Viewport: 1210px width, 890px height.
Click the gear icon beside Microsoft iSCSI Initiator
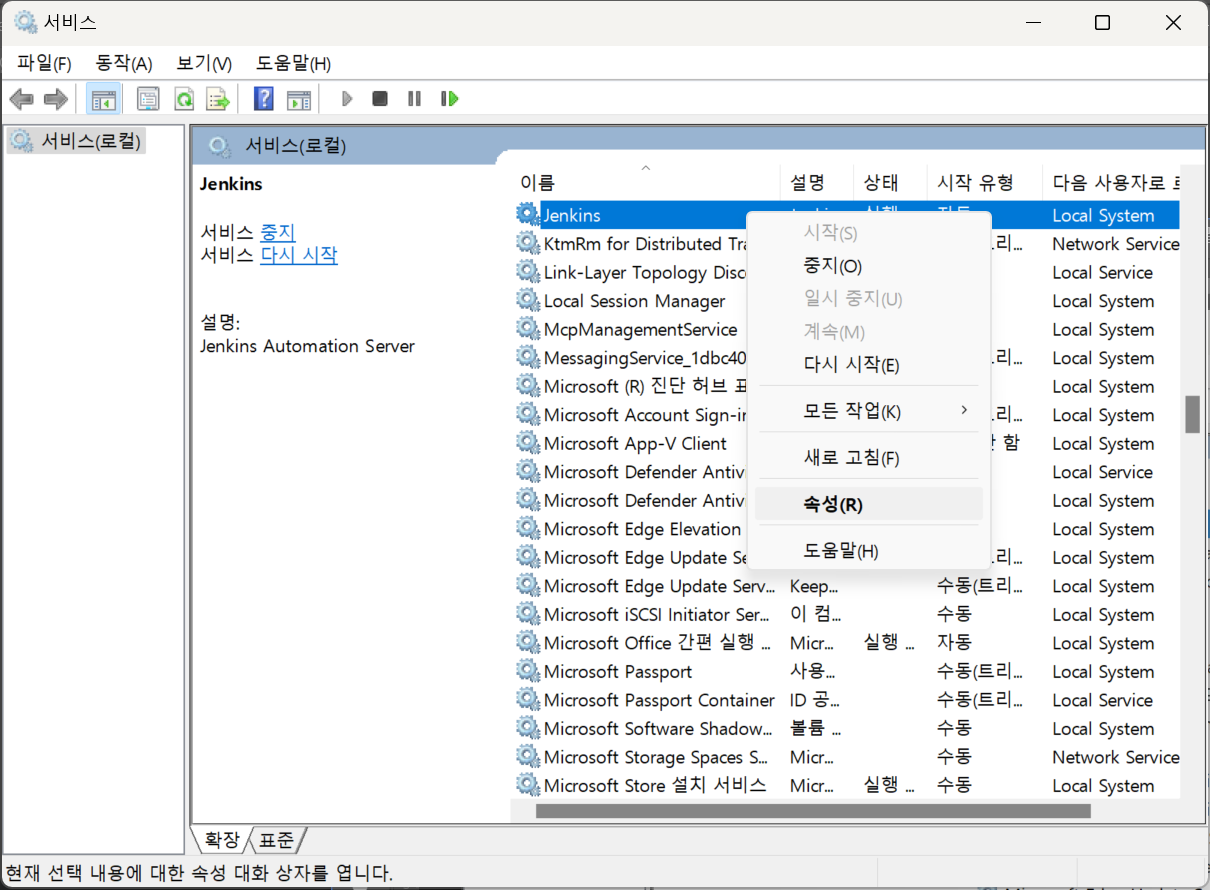coord(528,614)
